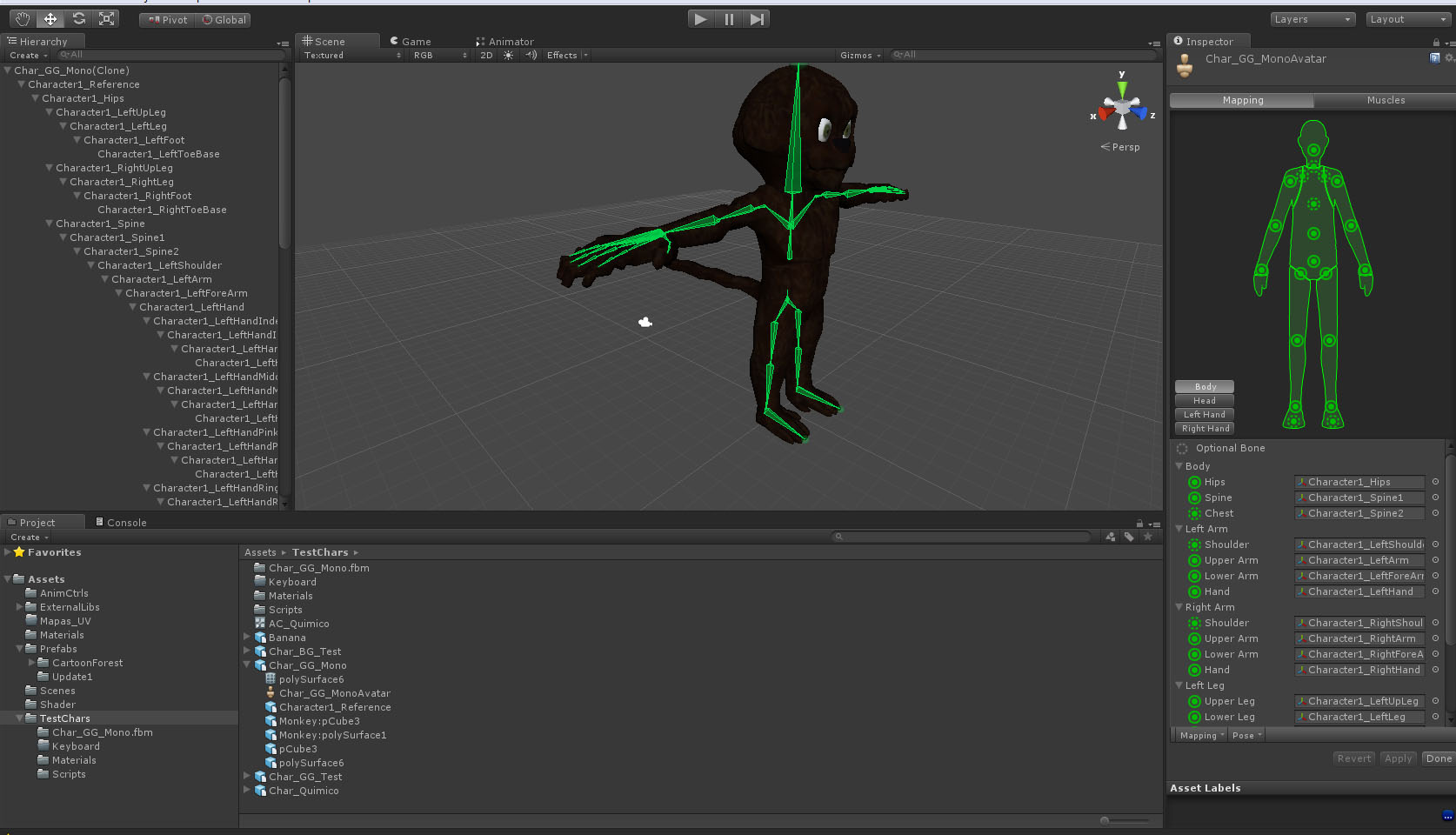Select the Rotate tool in toolbar
This screenshot has height=835, width=1456.
[78, 19]
